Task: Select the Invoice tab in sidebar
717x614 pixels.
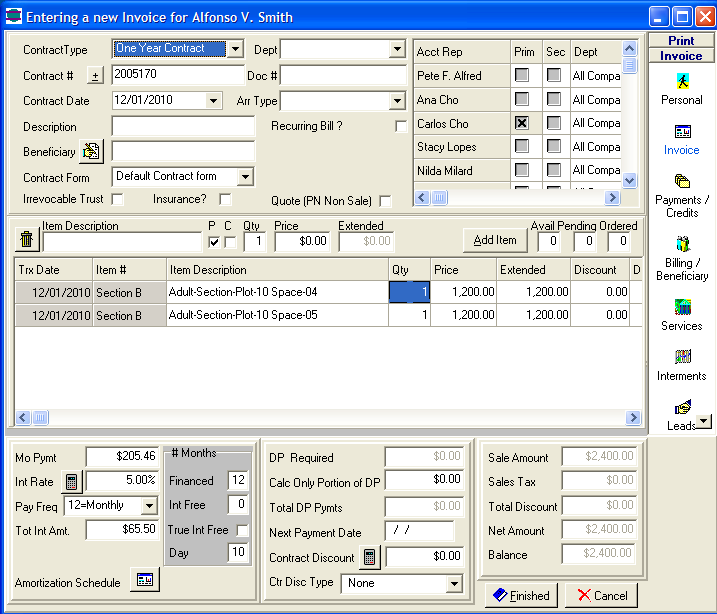Action: [682, 138]
